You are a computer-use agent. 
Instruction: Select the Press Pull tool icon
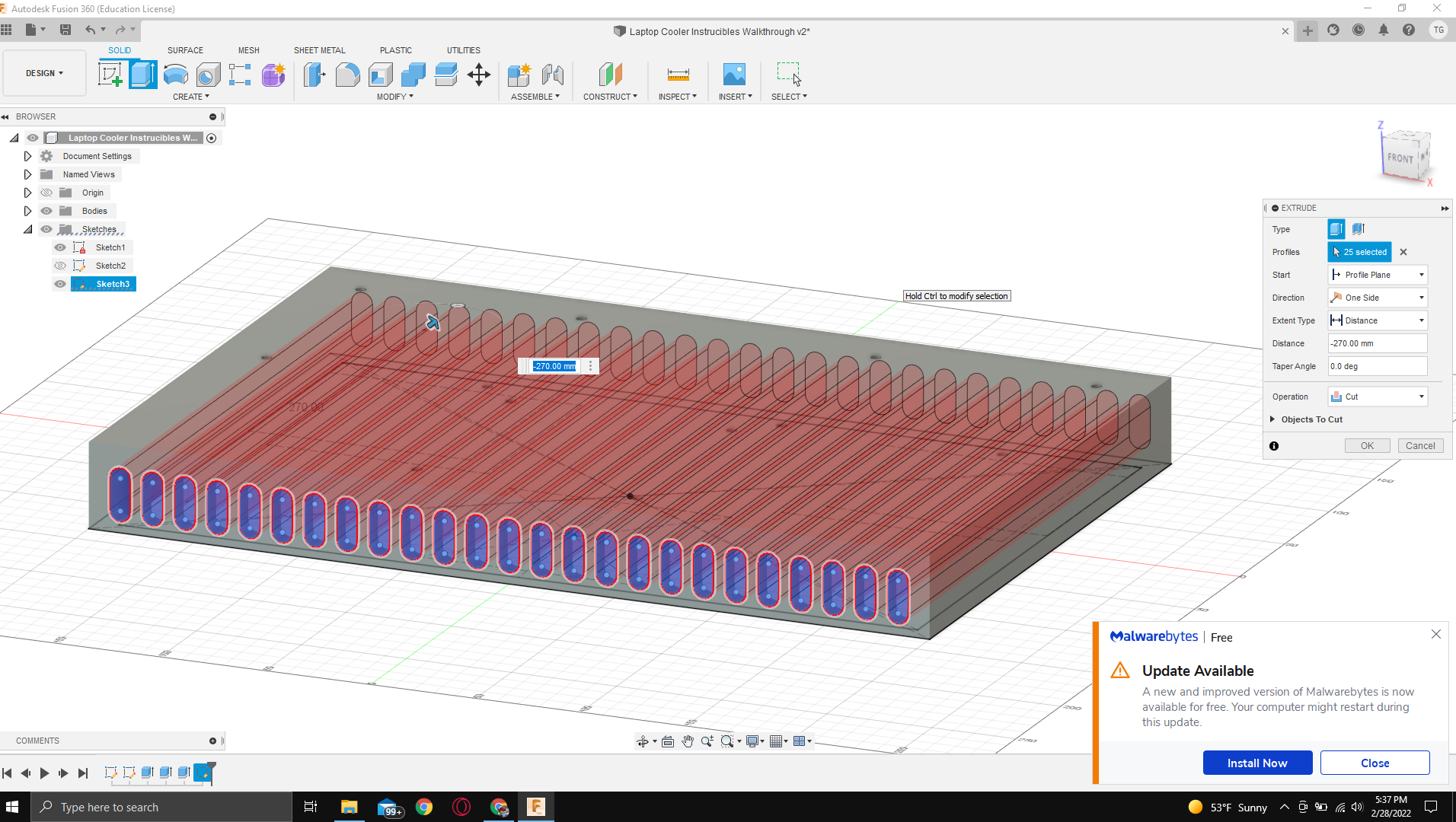(x=315, y=75)
